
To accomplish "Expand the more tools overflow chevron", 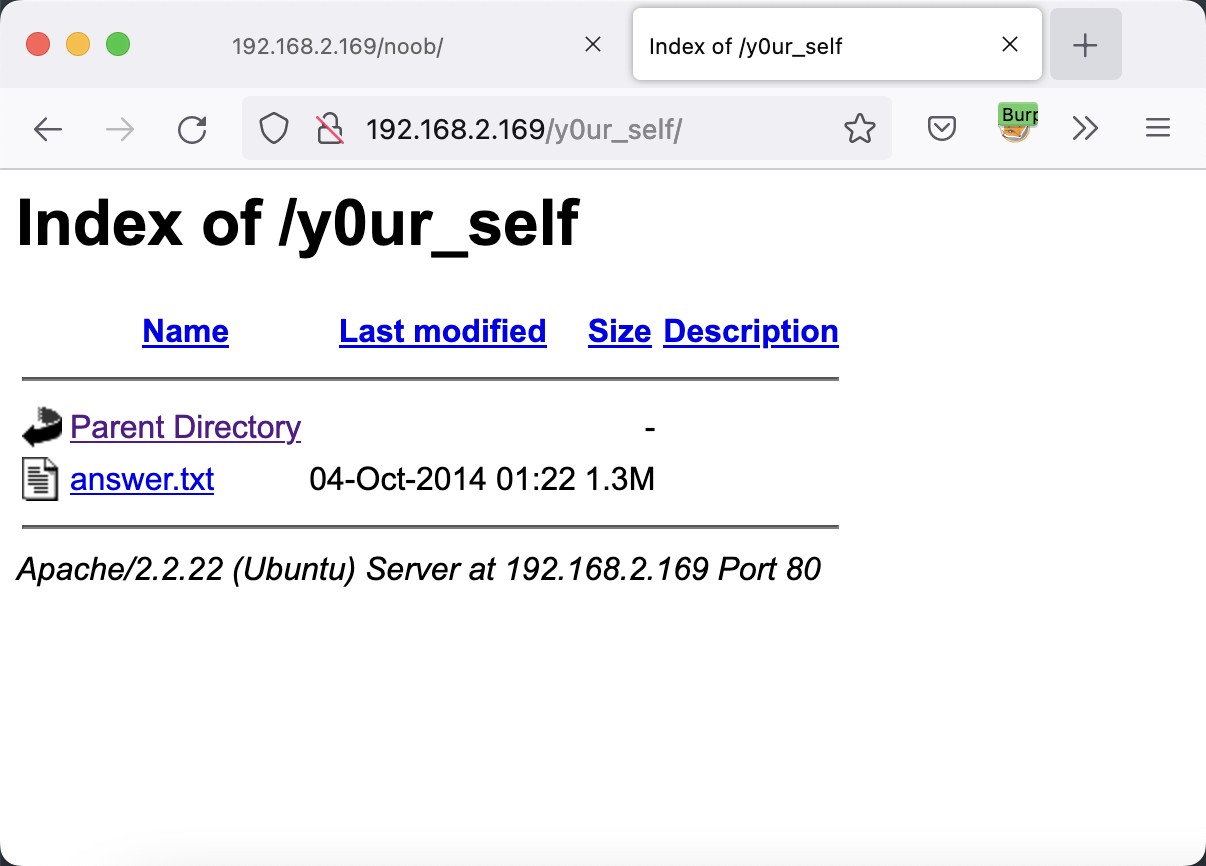I will point(1085,129).
